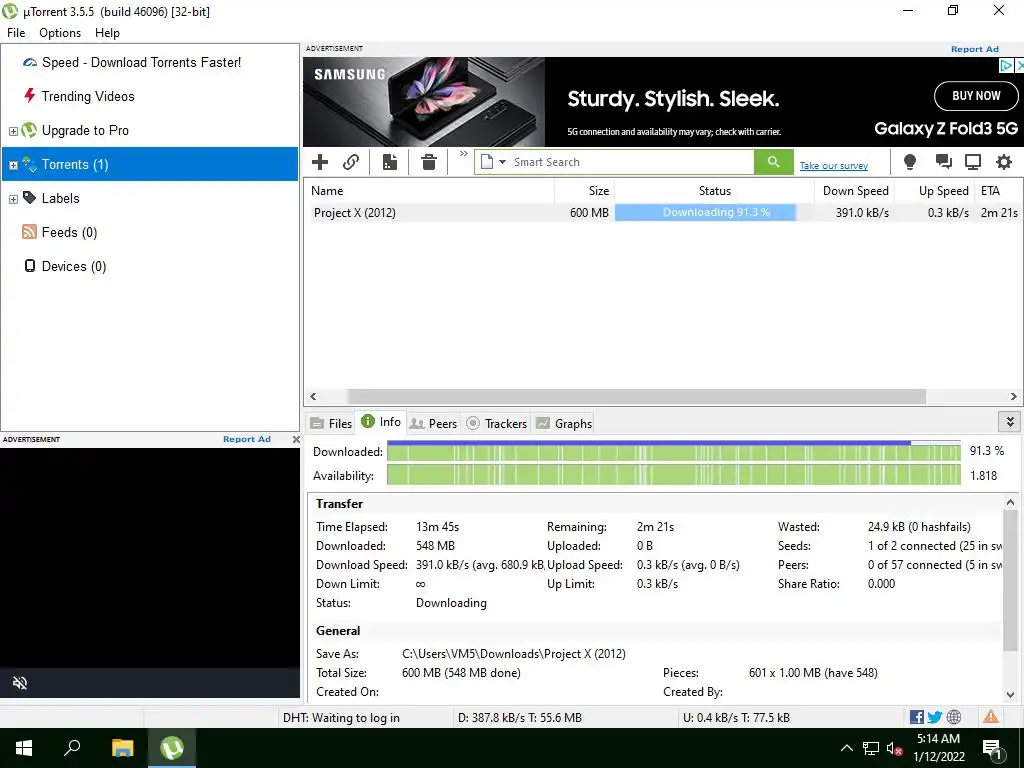Unmute the sidebar video ad
Image resolution: width=1024 pixels, height=768 pixels.
[20, 683]
